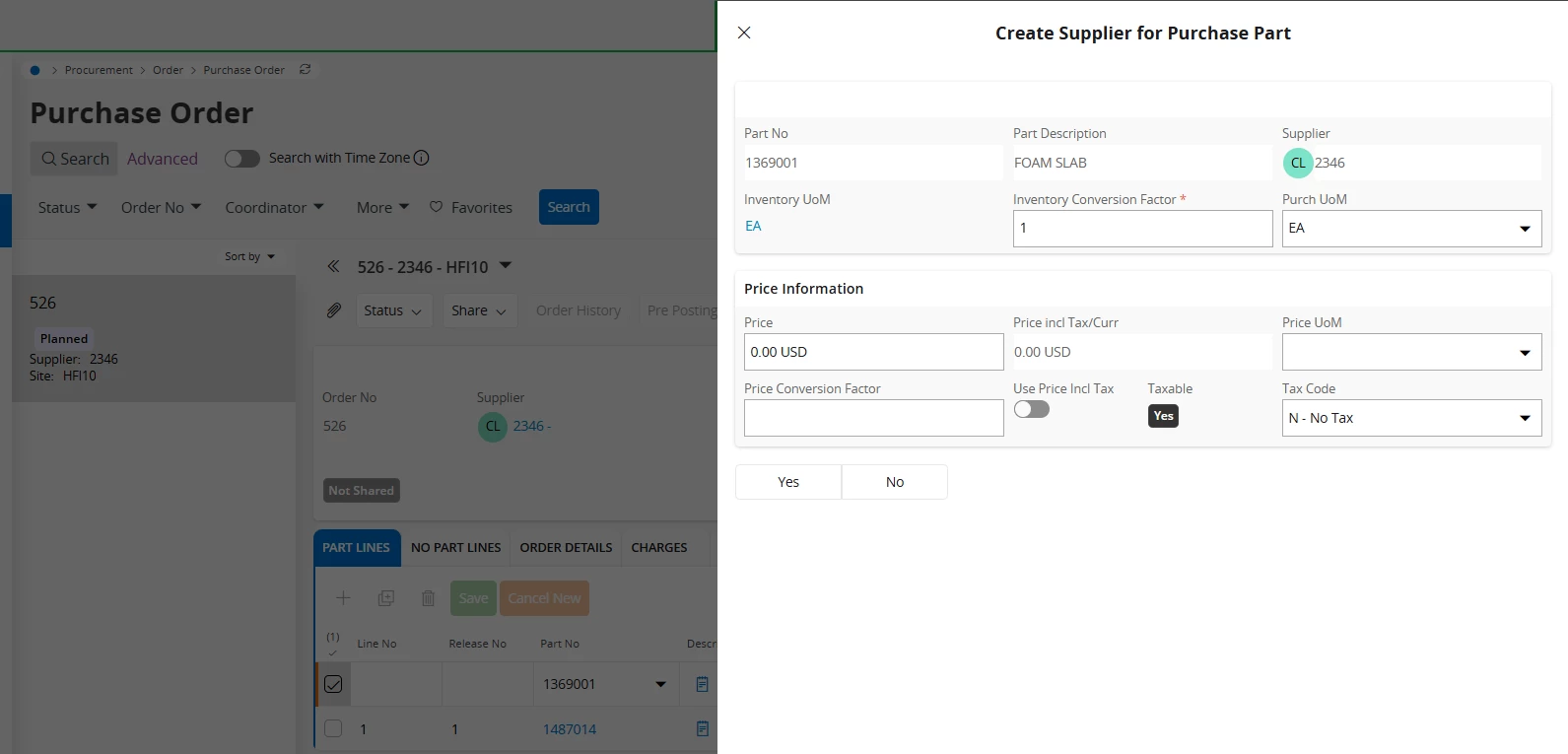Open the Purch UoM dropdown
Image resolution: width=1568 pixels, height=754 pixels.
[x=1411, y=229]
